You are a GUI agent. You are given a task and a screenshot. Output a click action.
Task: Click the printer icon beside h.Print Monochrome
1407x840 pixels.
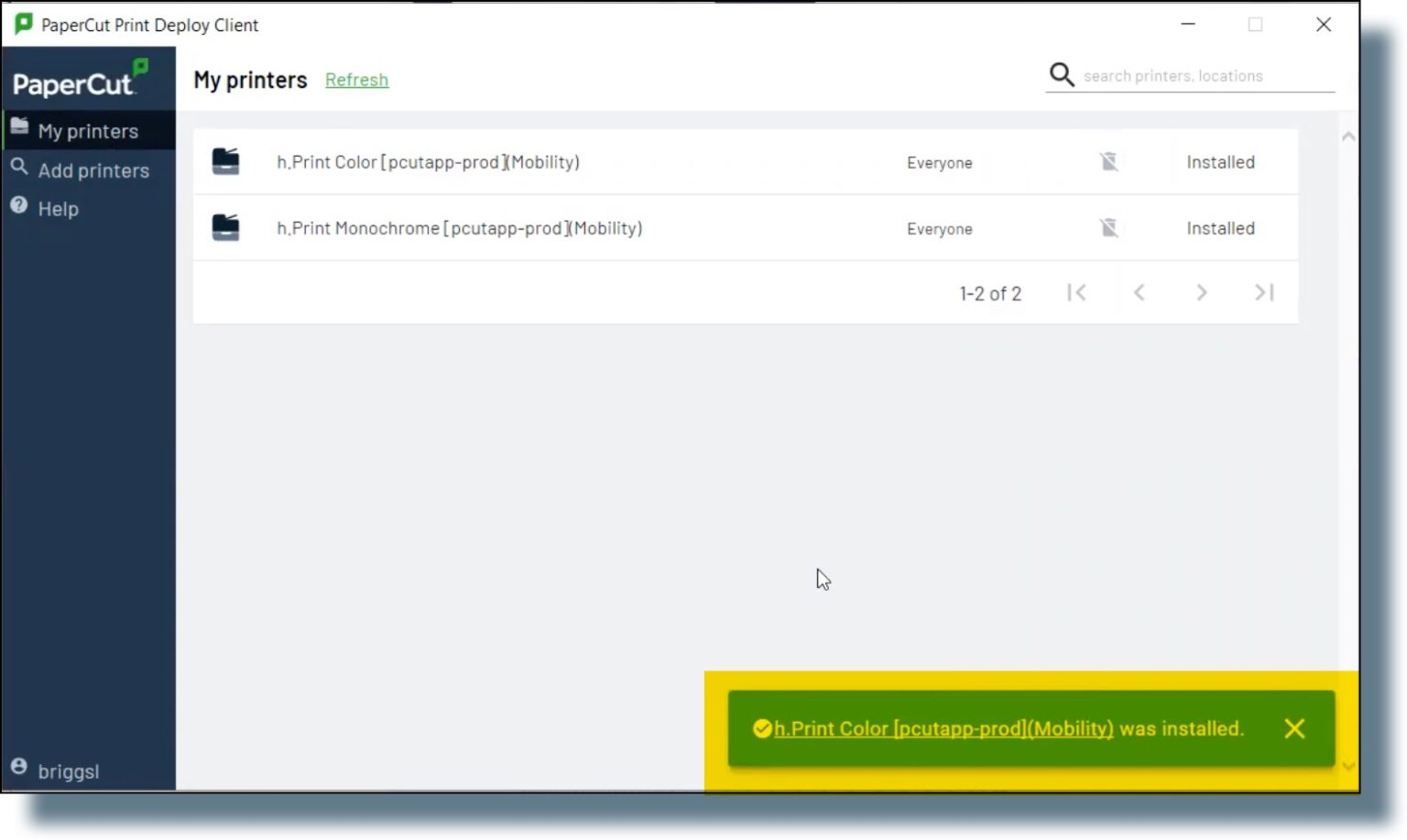point(225,226)
